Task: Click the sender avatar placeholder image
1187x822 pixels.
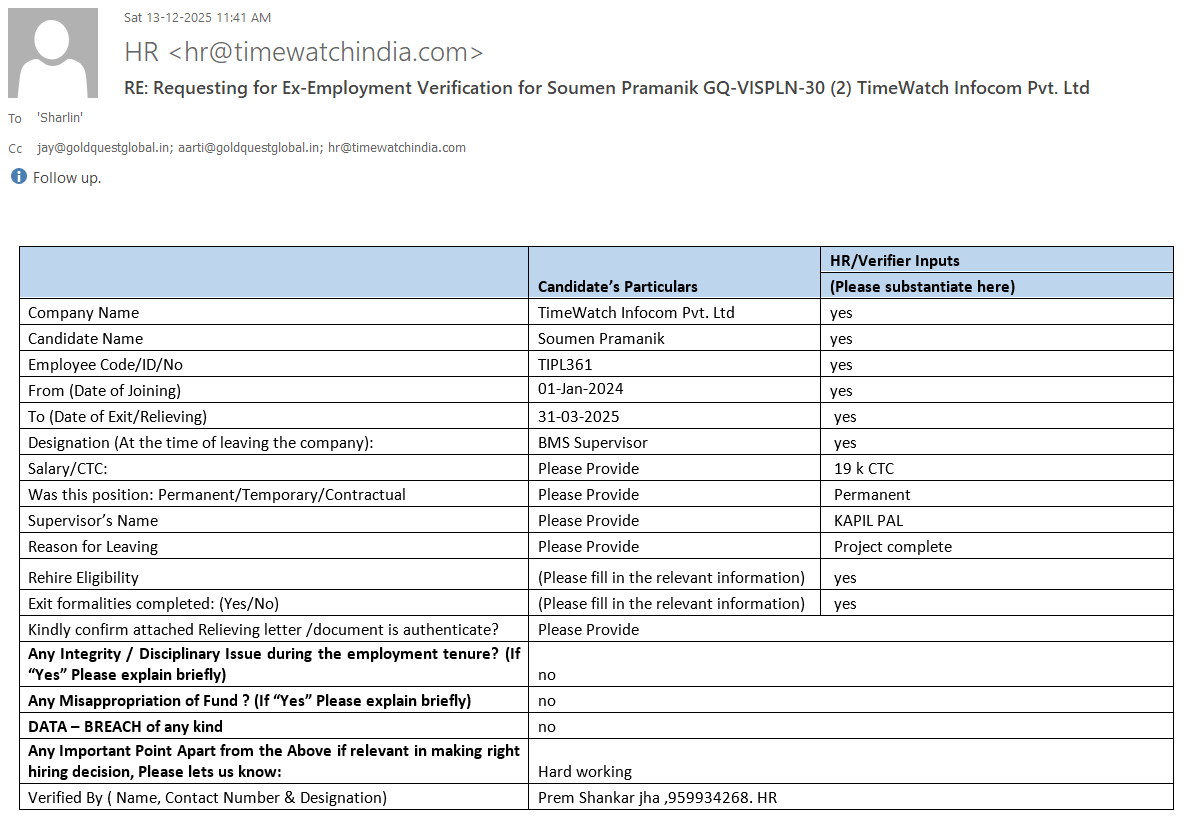Action: [53, 53]
